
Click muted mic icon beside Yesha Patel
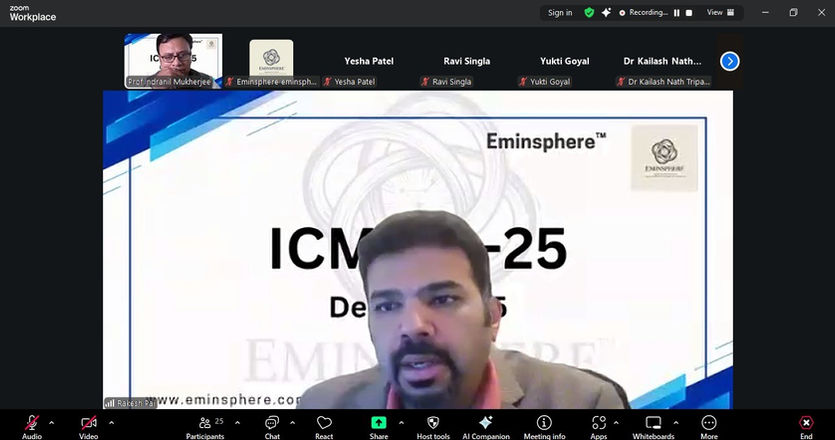point(328,82)
